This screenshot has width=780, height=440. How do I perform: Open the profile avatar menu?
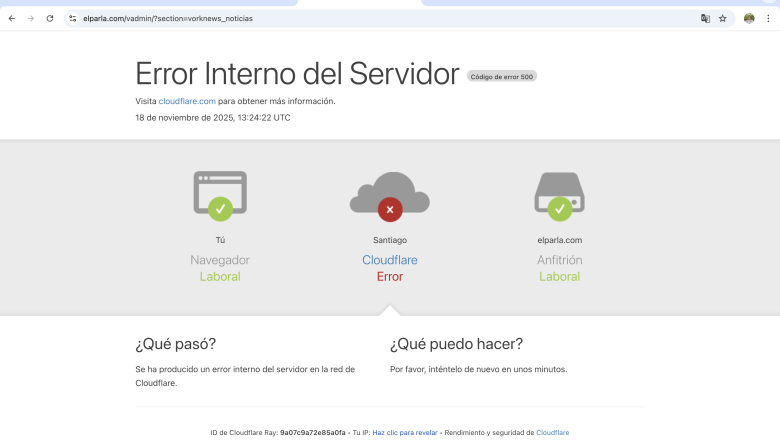click(749, 18)
